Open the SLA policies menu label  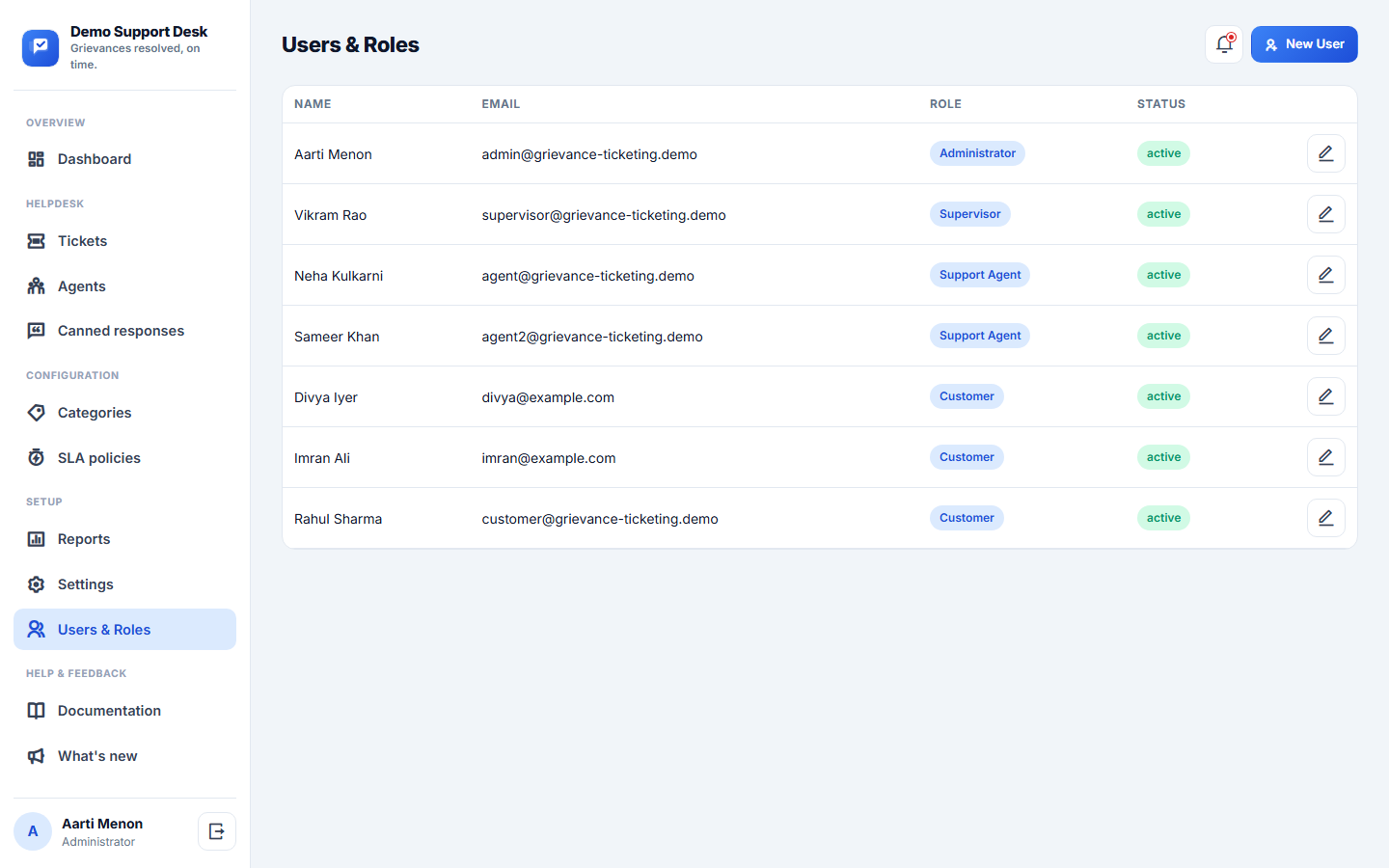tap(99, 458)
